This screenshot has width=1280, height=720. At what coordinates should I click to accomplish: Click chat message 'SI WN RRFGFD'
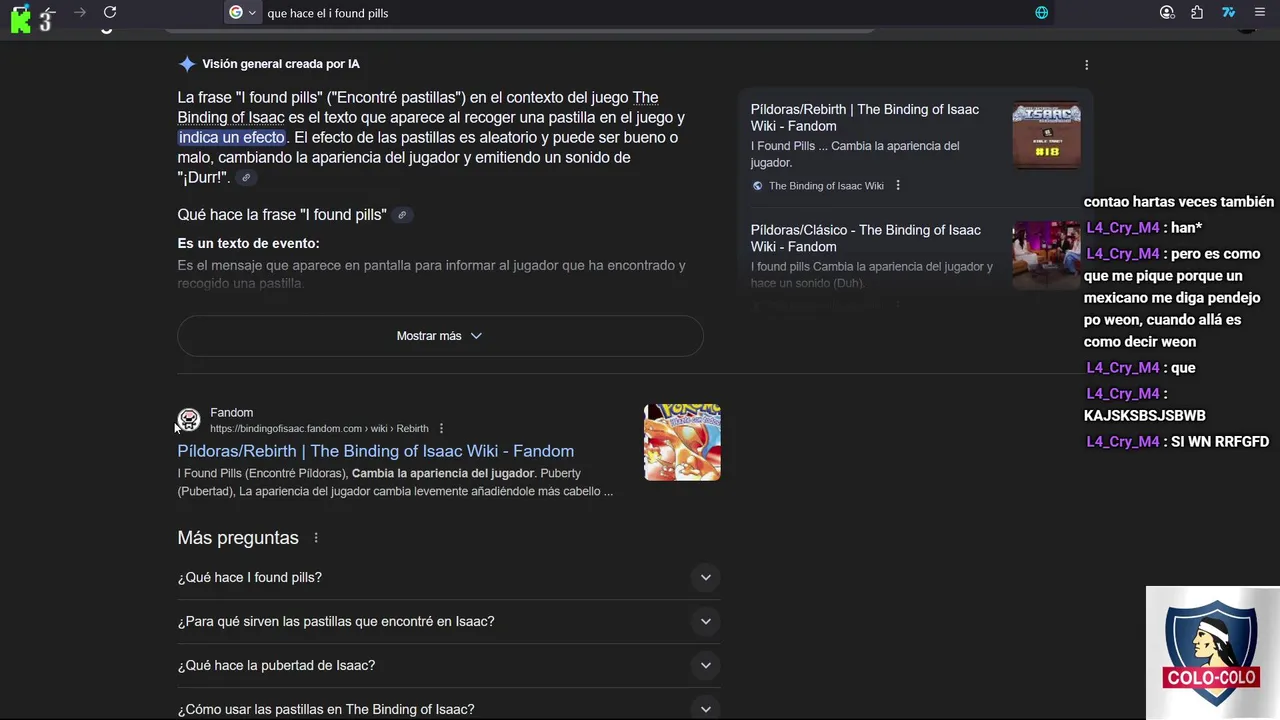tap(1220, 442)
